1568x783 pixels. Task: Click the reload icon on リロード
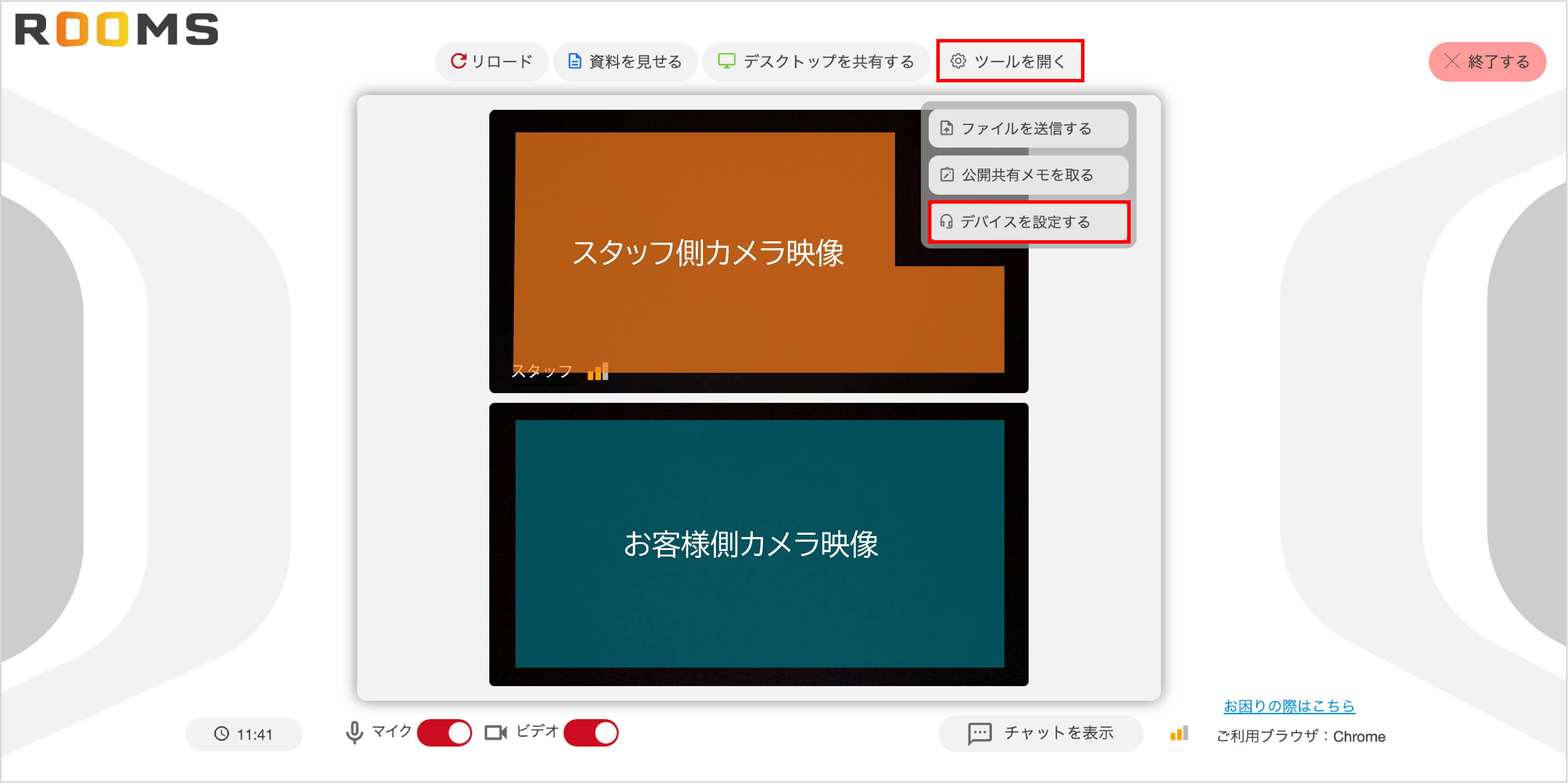pyautogui.click(x=459, y=61)
